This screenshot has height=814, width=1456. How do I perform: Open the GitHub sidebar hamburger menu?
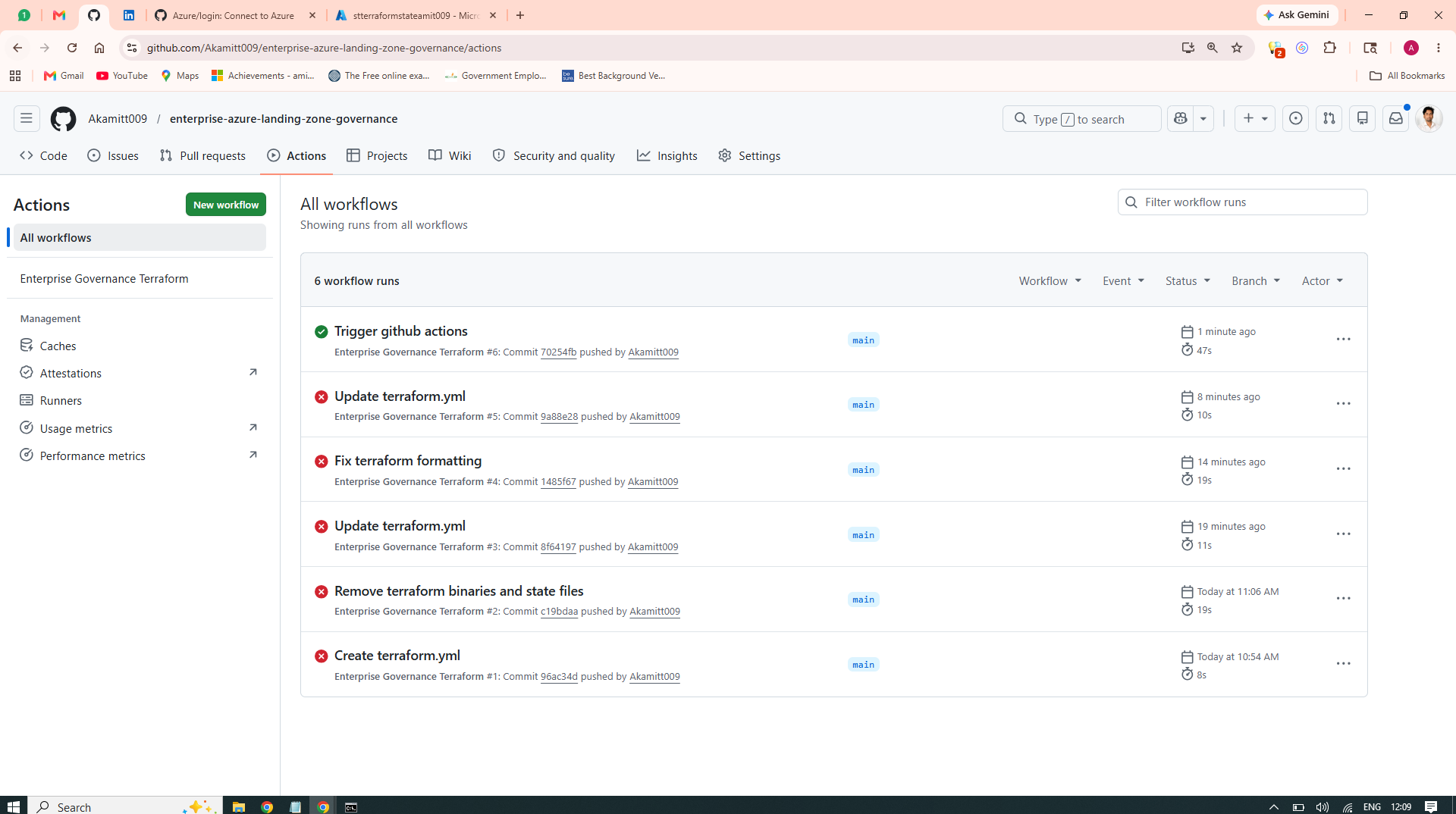27,119
